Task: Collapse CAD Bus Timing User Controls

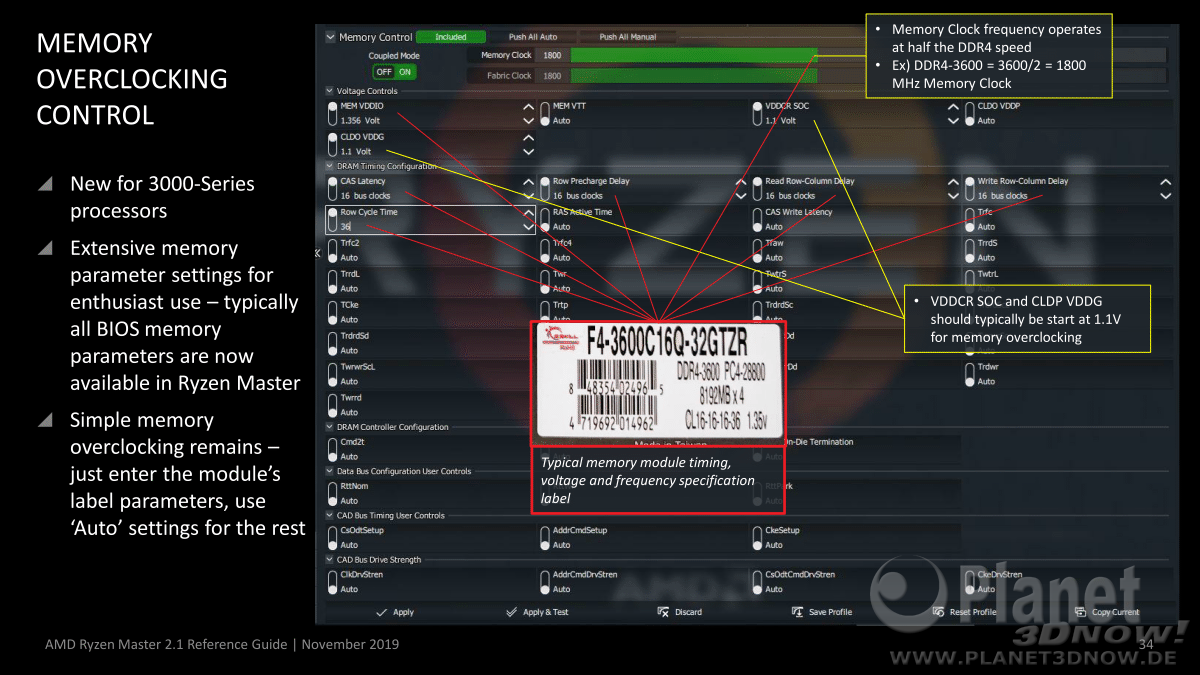Action: coord(330,515)
